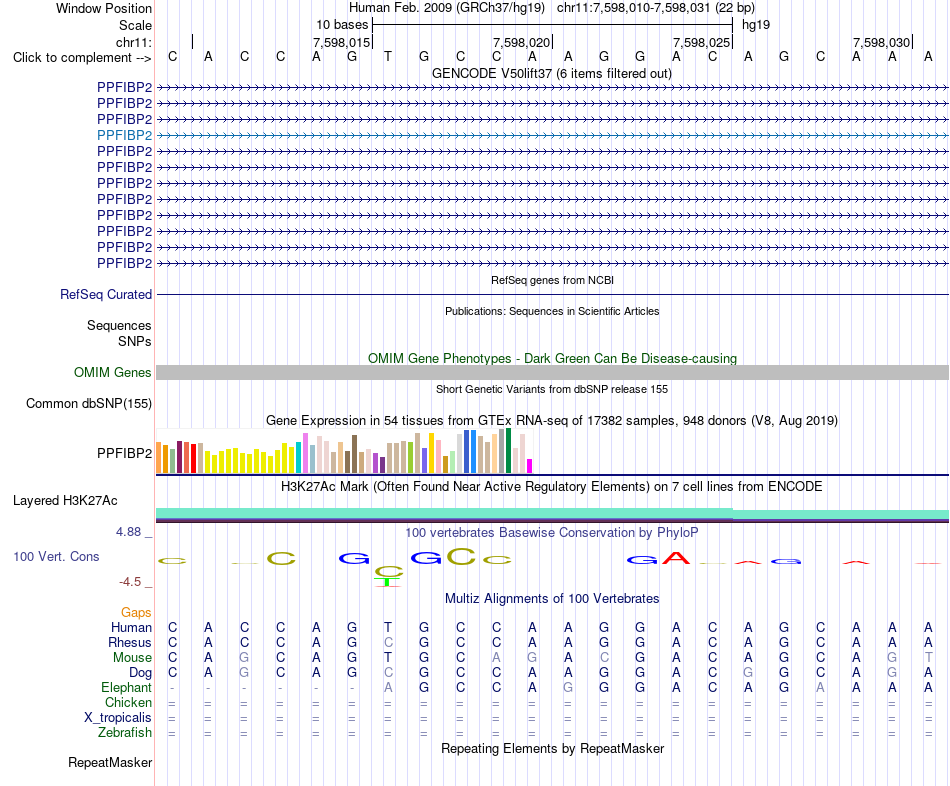This screenshot has width=950, height=786.
Task: Click 'Gene Expression in 54 tissues' GTEx title
Action: [552, 421]
